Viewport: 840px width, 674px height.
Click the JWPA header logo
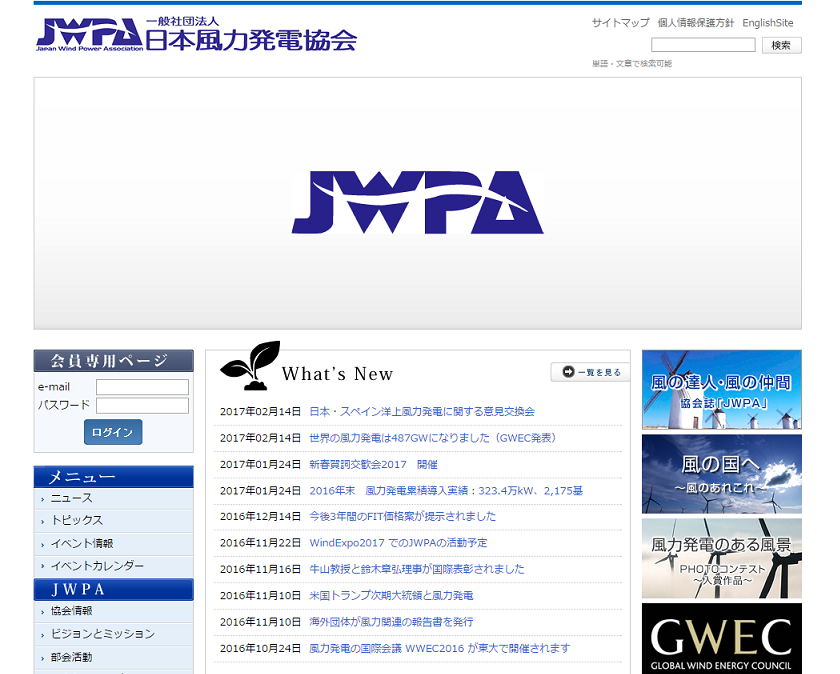(196, 35)
